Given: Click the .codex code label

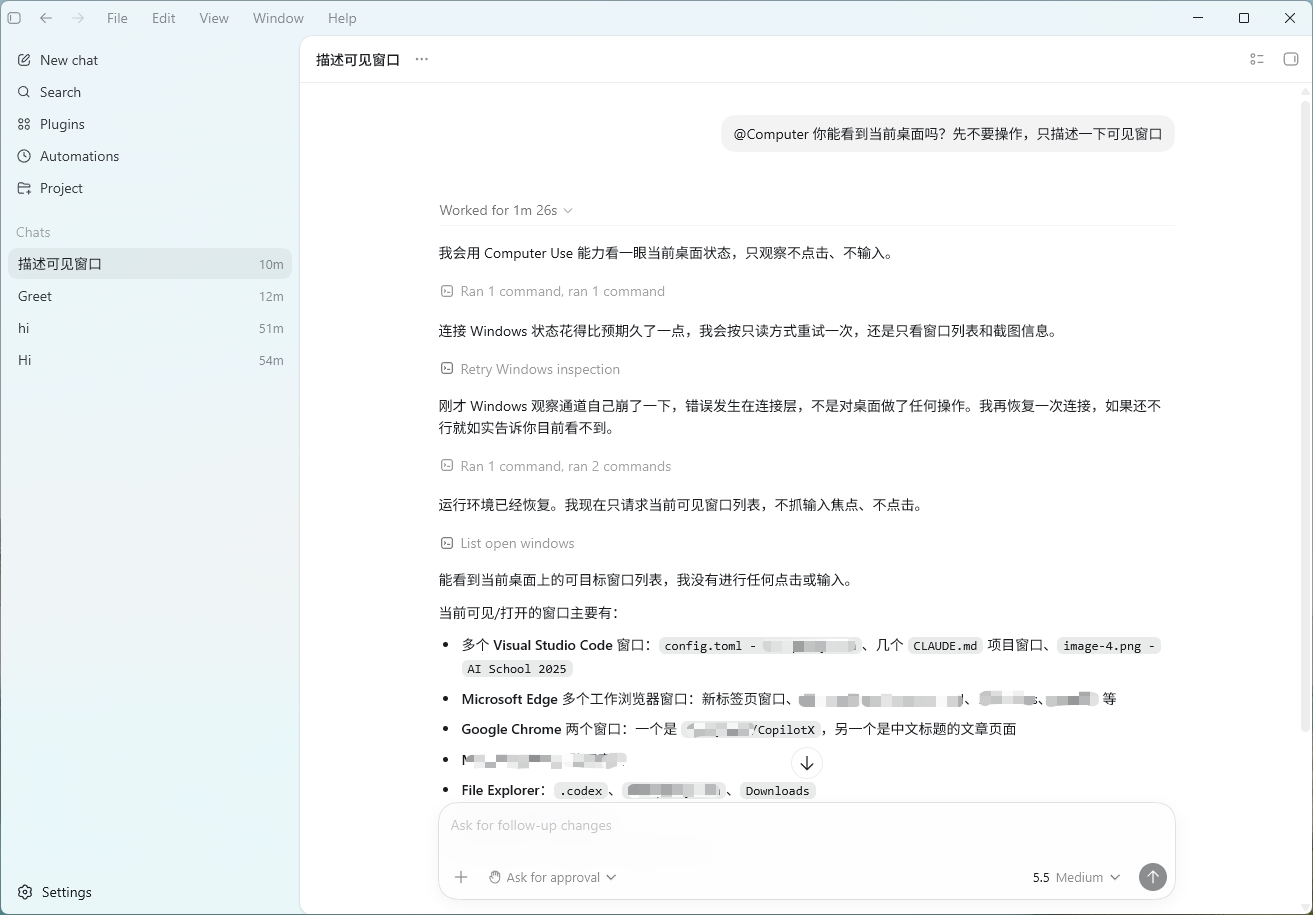Looking at the screenshot, I should coord(581,791).
